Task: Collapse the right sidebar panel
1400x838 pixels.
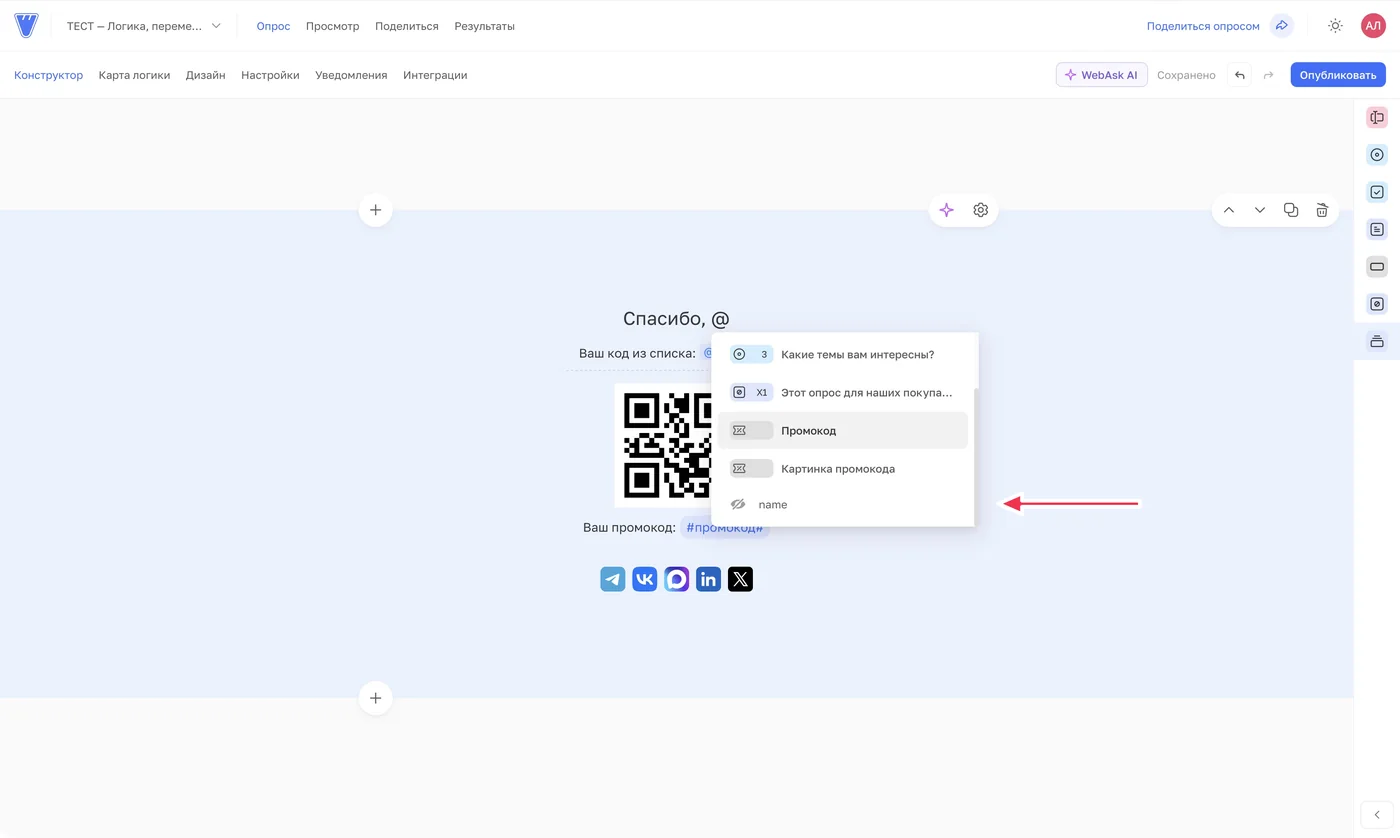Action: click(1377, 815)
